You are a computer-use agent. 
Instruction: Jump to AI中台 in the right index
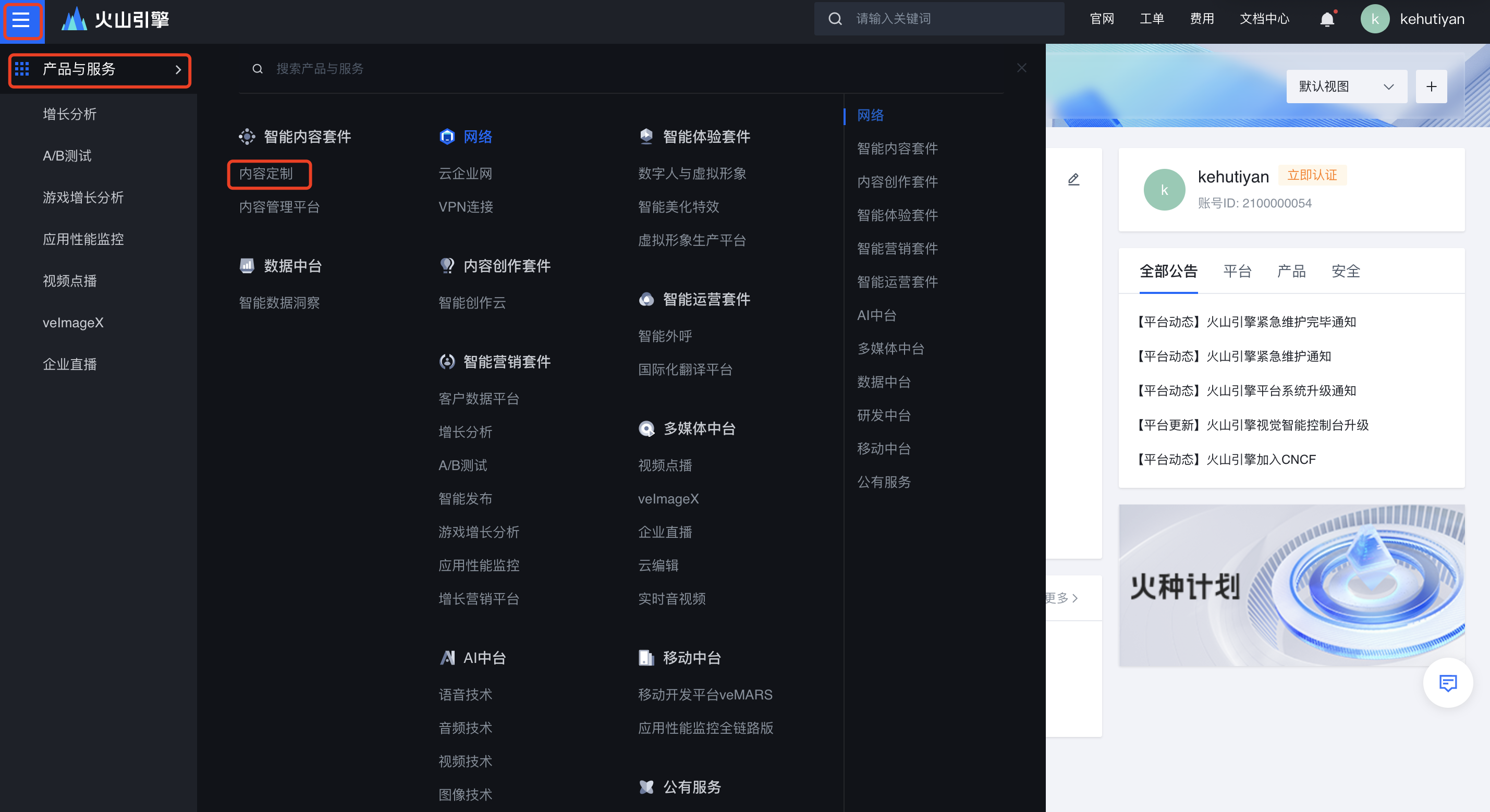(877, 316)
